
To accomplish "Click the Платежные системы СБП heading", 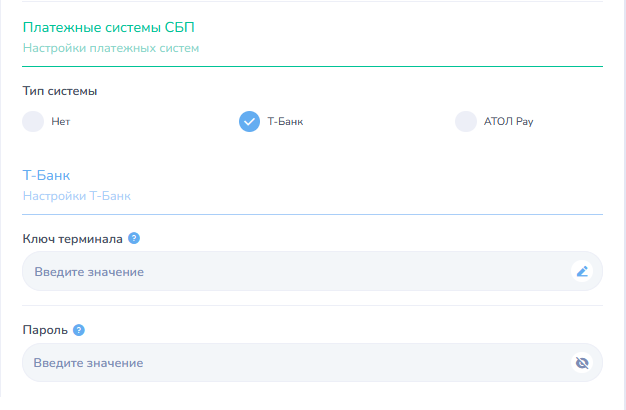I will click(109, 28).
